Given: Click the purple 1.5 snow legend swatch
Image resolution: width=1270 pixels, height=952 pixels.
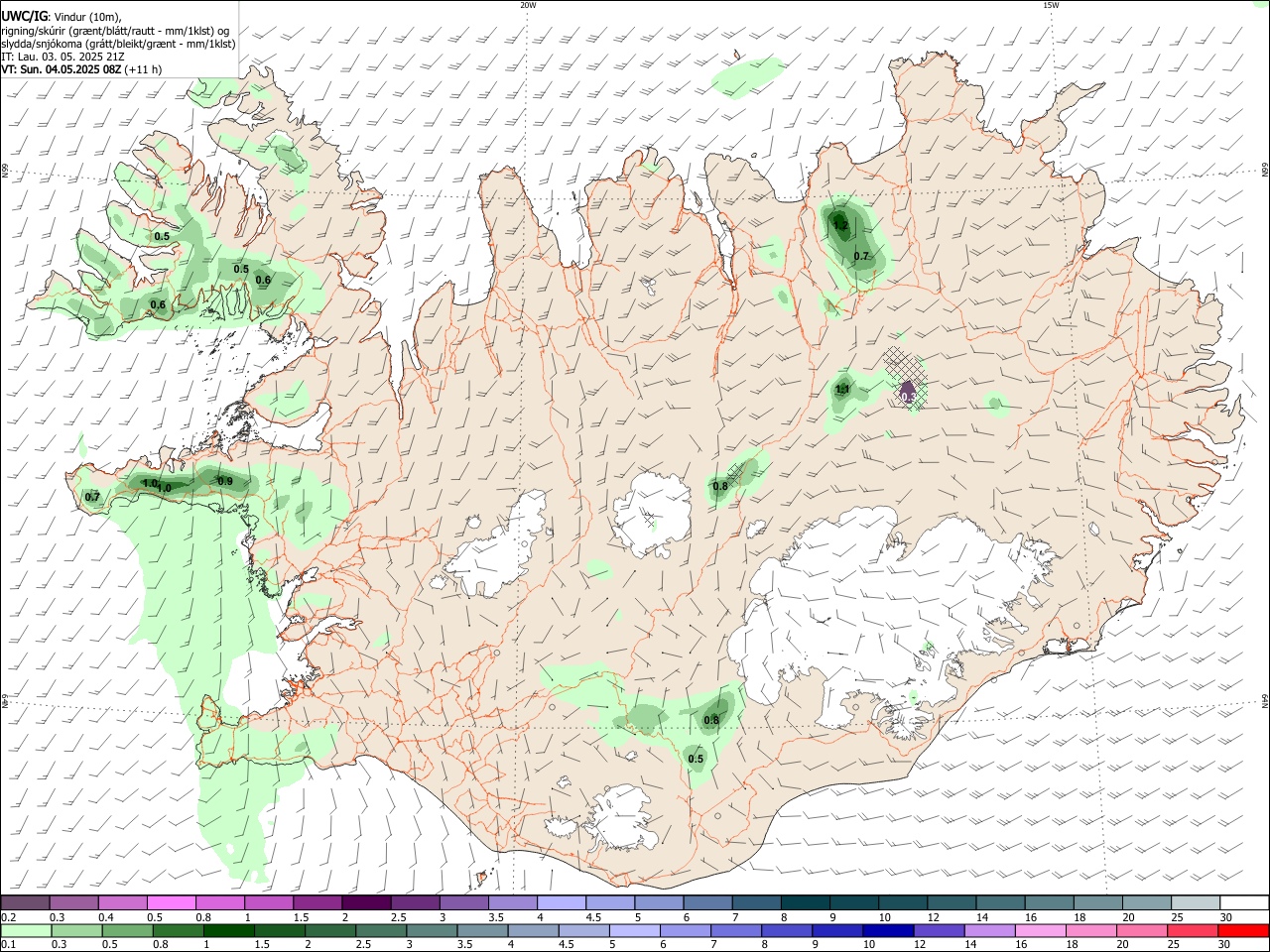Looking at the screenshot, I should point(317,902).
